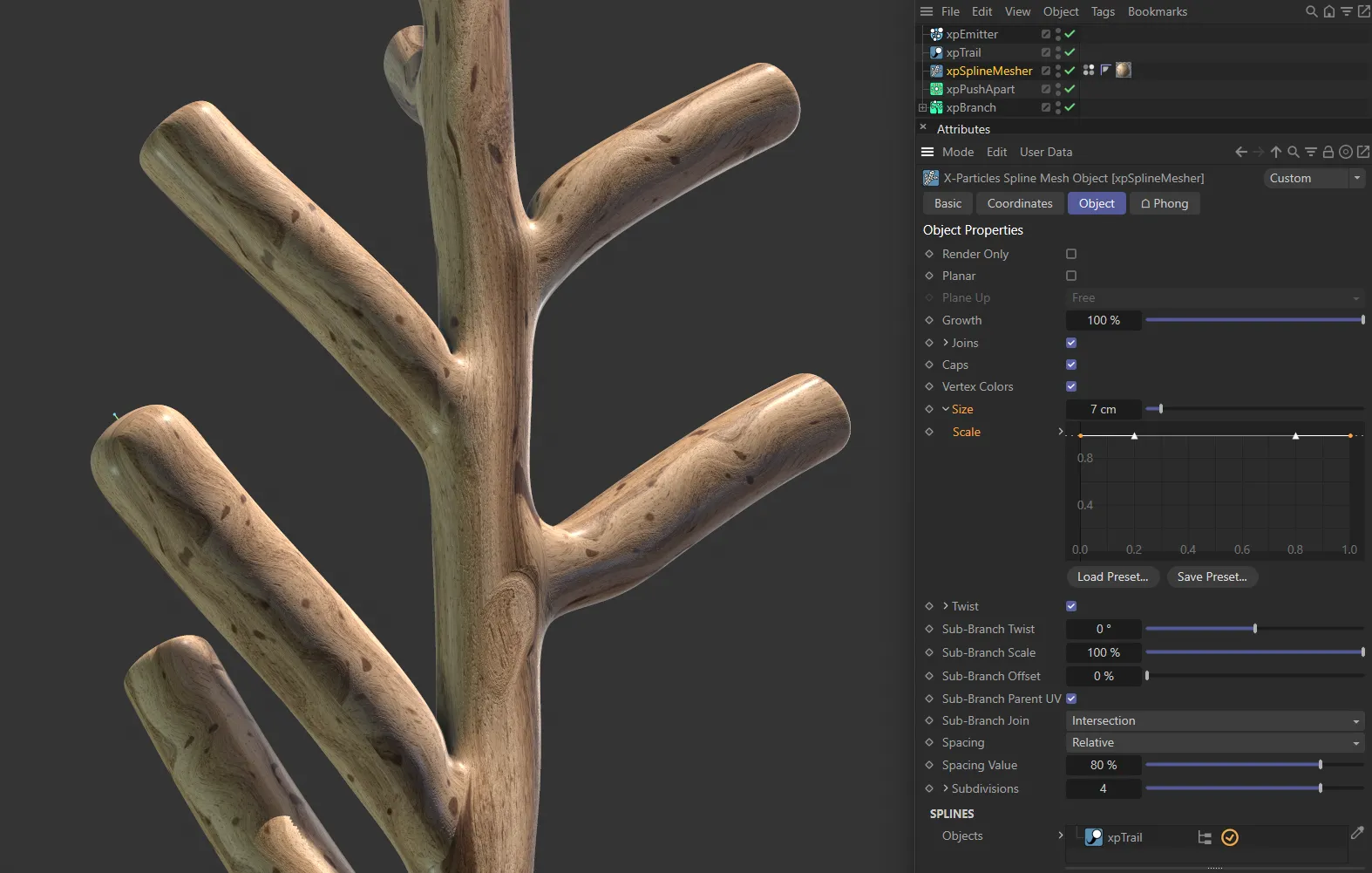Click the Load Preset button
This screenshot has width=1372, height=873.
(1112, 576)
